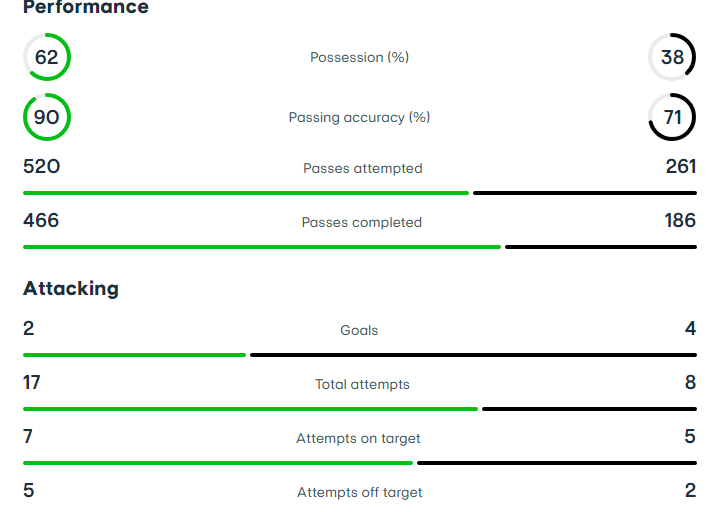The height and width of the screenshot is (512, 713).
Task: Select the black 71 passing accuracy circle
Action: coord(672,117)
